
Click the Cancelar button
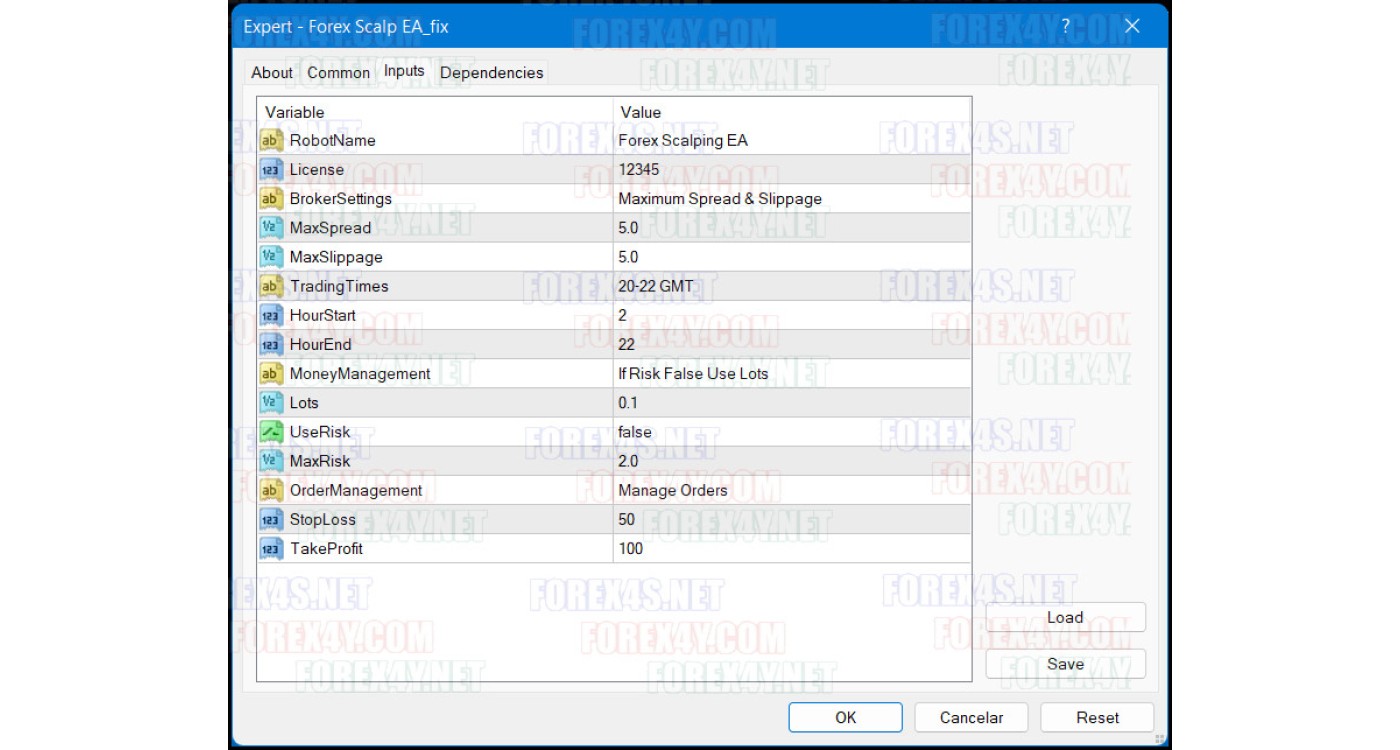click(x=971, y=717)
